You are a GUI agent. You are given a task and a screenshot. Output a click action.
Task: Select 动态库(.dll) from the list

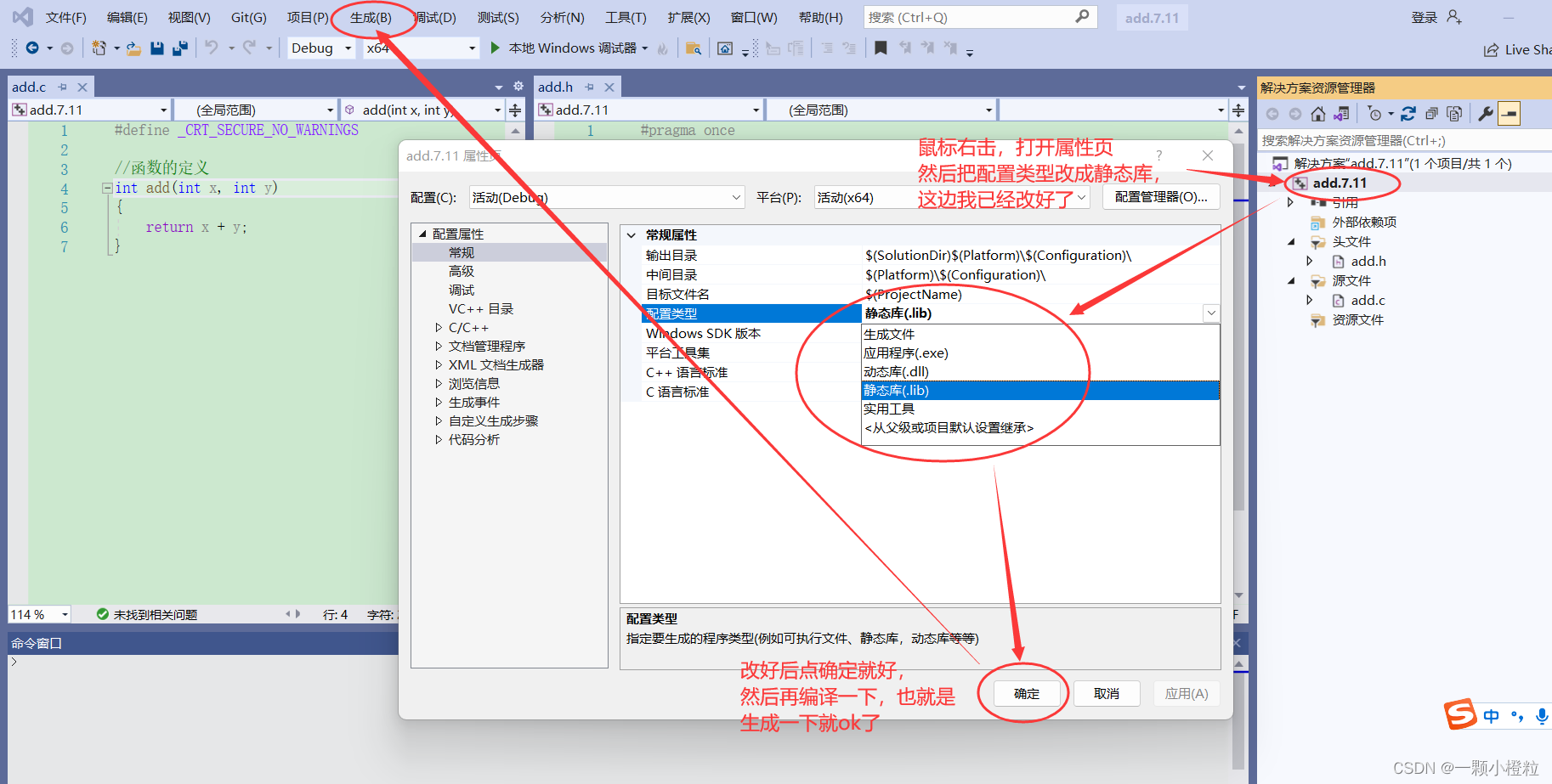coord(896,372)
